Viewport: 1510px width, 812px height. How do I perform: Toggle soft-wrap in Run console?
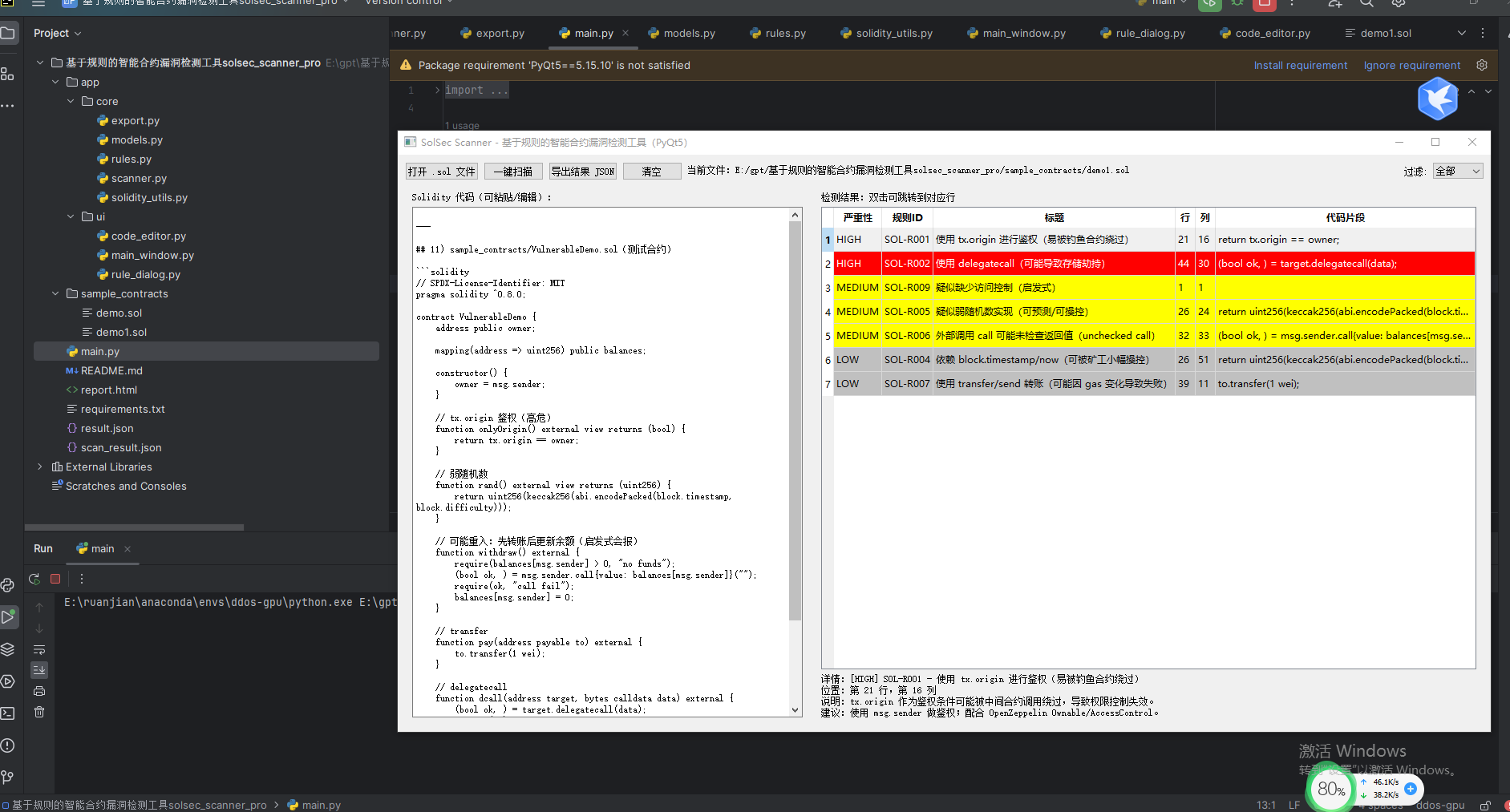39,649
